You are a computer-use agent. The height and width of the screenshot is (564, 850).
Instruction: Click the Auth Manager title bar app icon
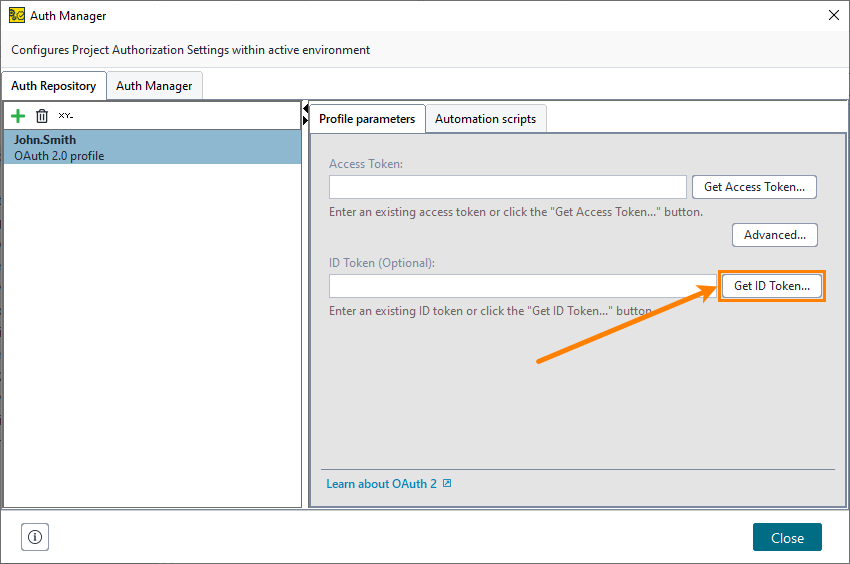16,15
